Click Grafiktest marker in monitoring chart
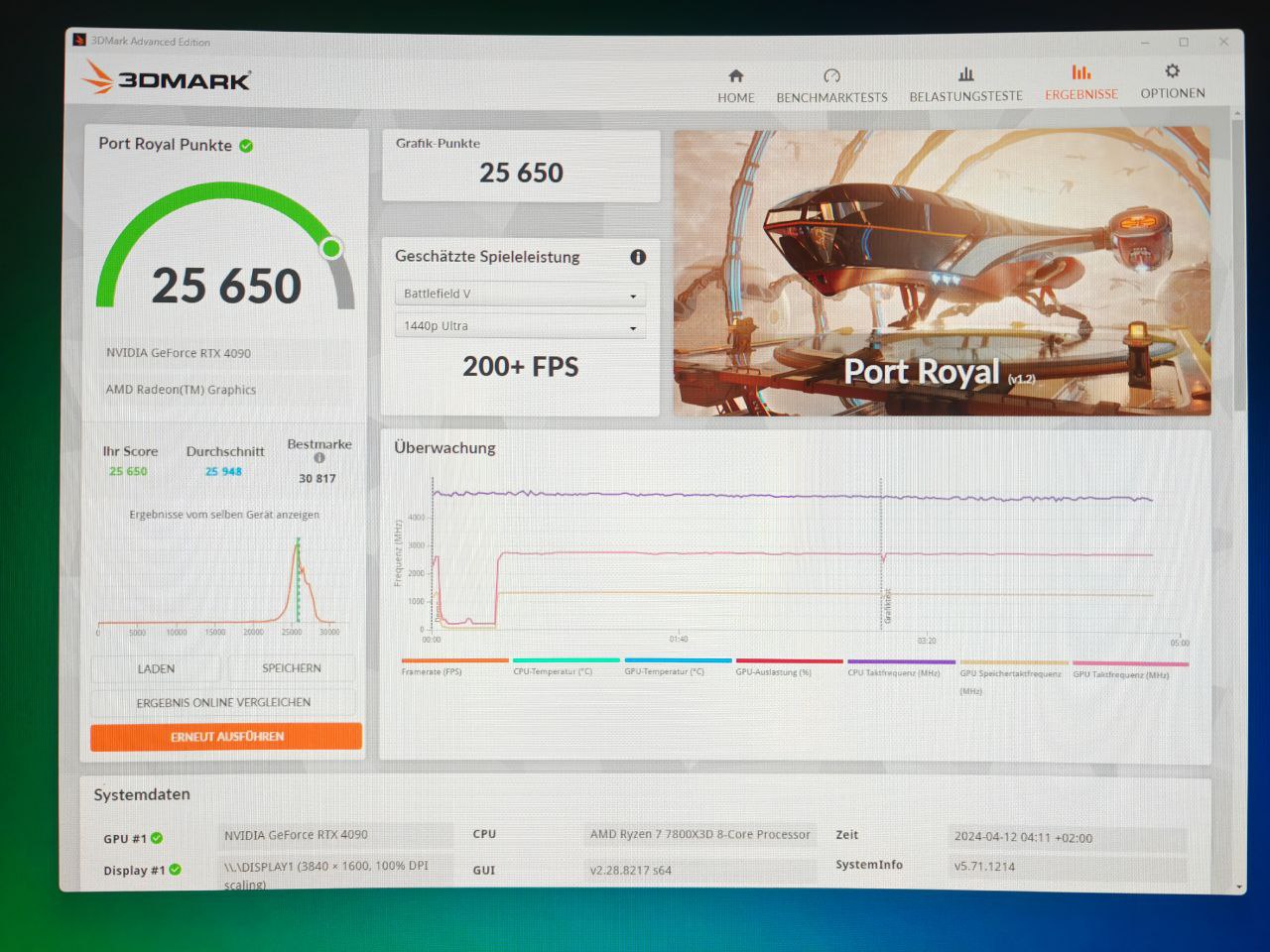 886,605
